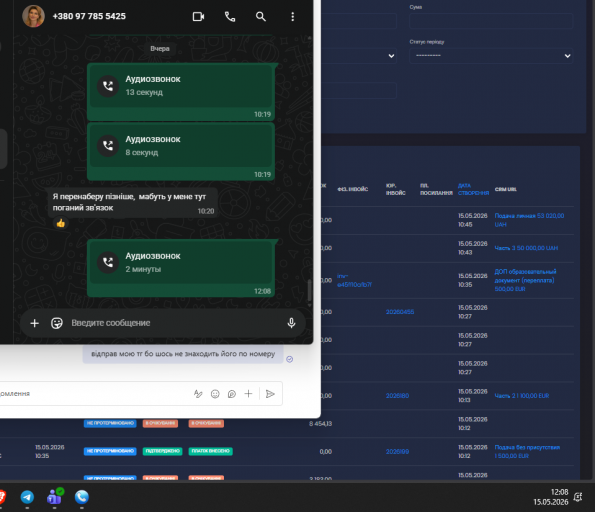Click the creation date cell '15.05.2026 10:43'

coord(472,248)
